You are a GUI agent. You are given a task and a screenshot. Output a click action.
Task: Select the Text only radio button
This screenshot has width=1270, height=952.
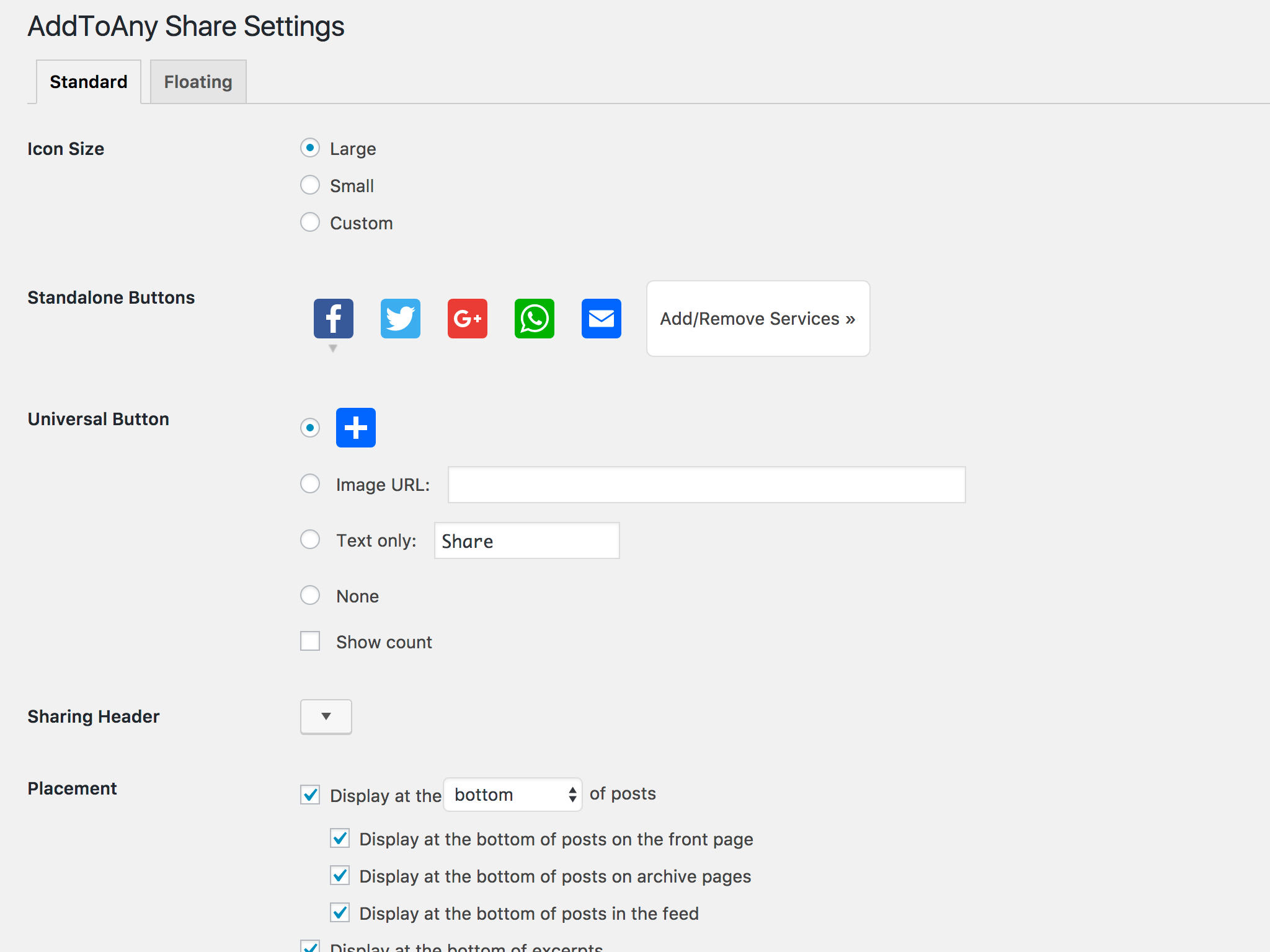(310, 540)
